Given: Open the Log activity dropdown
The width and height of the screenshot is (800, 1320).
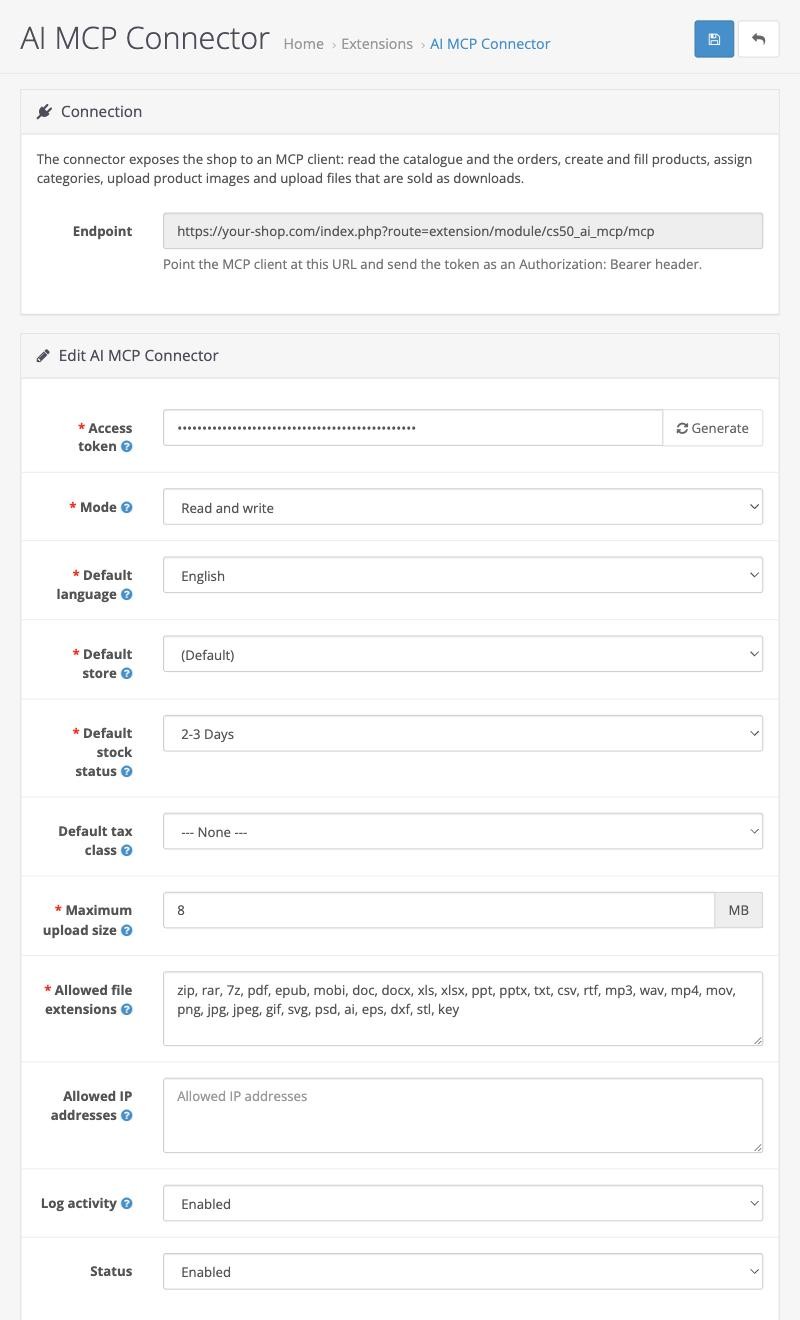Looking at the screenshot, I should [x=463, y=1203].
